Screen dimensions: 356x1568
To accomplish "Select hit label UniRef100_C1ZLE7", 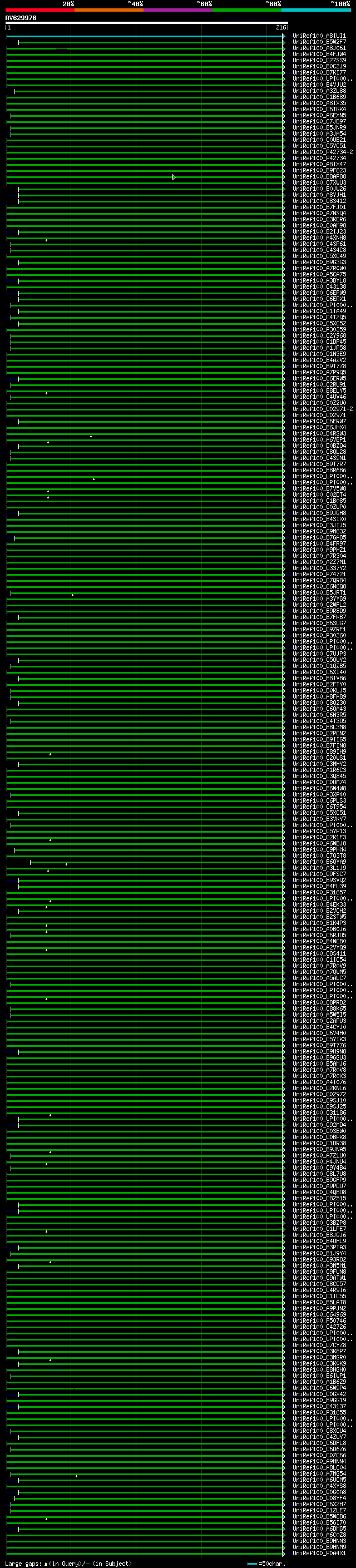I will [x=319, y=1510].
